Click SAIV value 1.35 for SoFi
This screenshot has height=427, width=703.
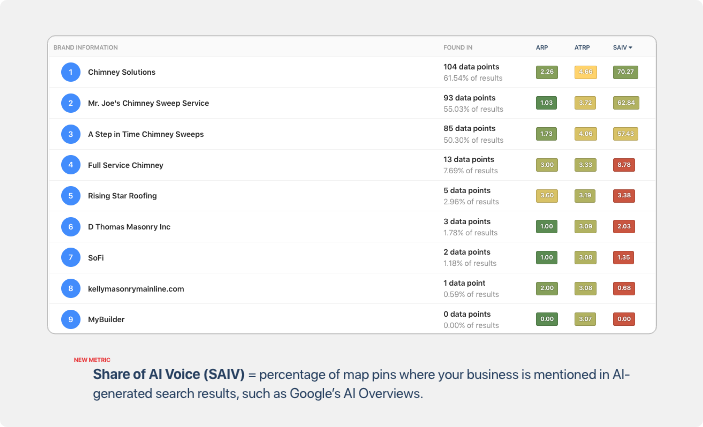point(624,257)
